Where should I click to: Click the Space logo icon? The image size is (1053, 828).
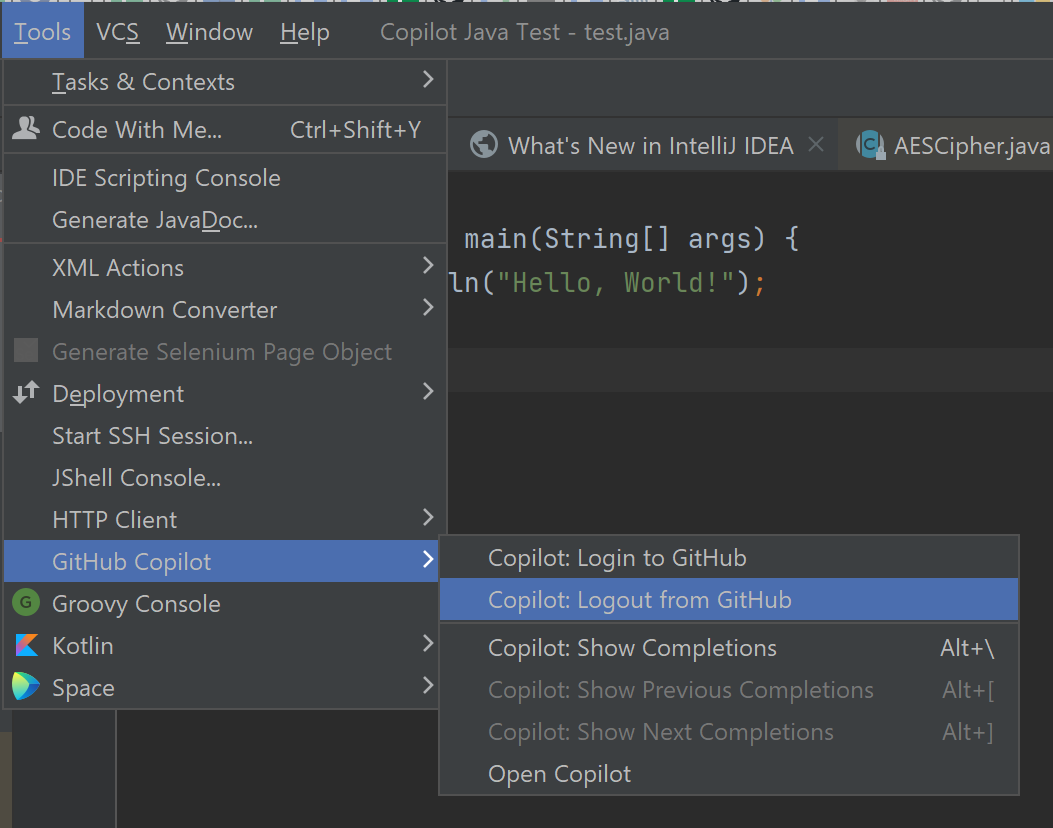26,686
